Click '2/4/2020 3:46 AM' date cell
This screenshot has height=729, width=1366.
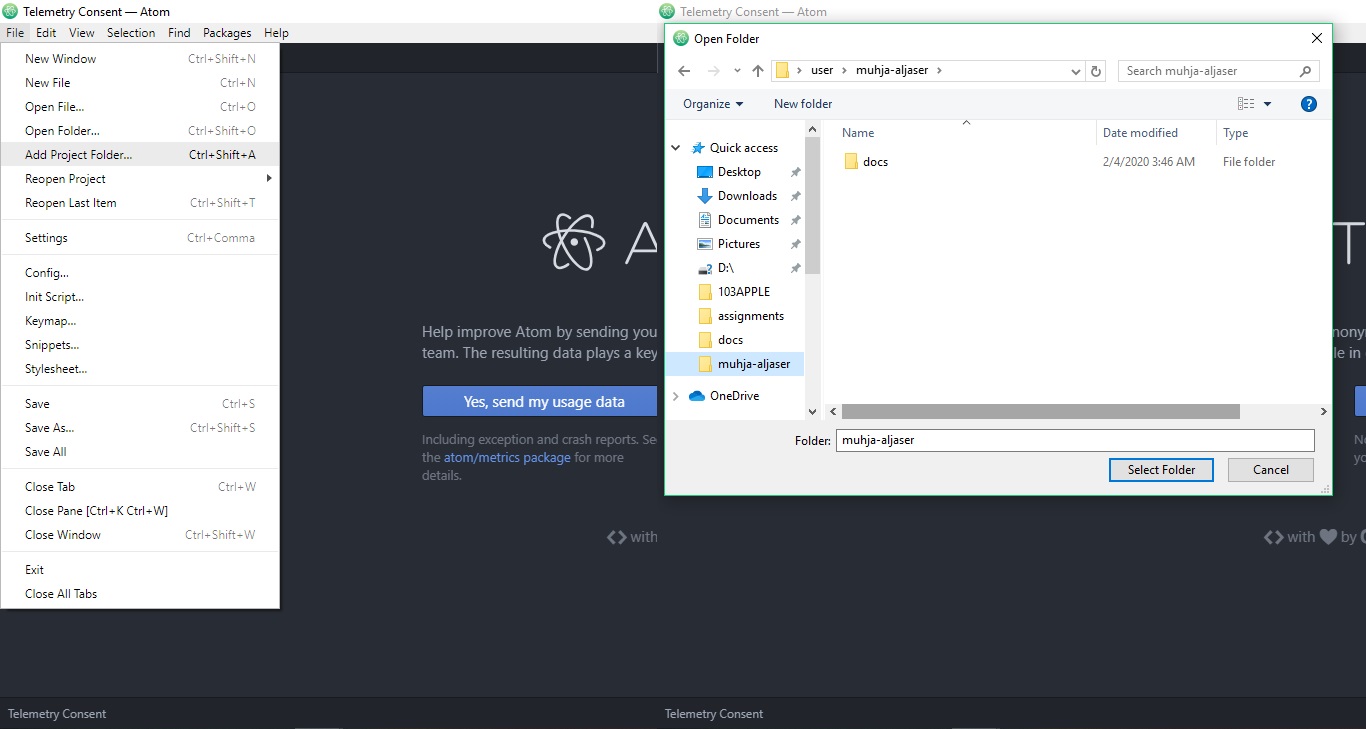(1149, 162)
